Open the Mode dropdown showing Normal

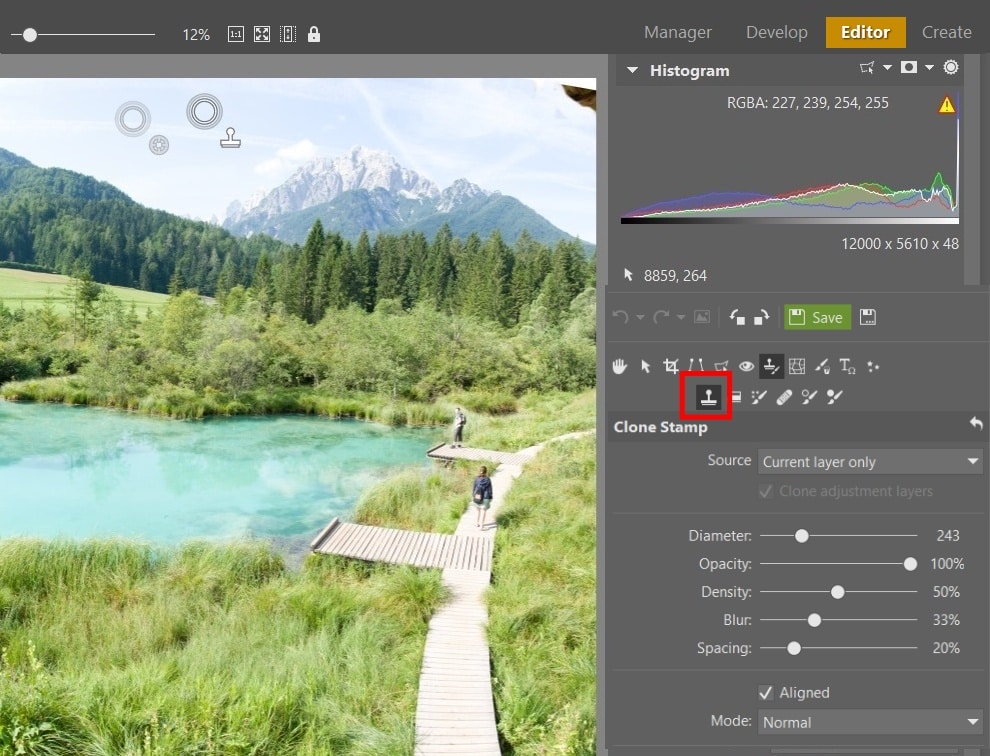click(x=869, y=722)
